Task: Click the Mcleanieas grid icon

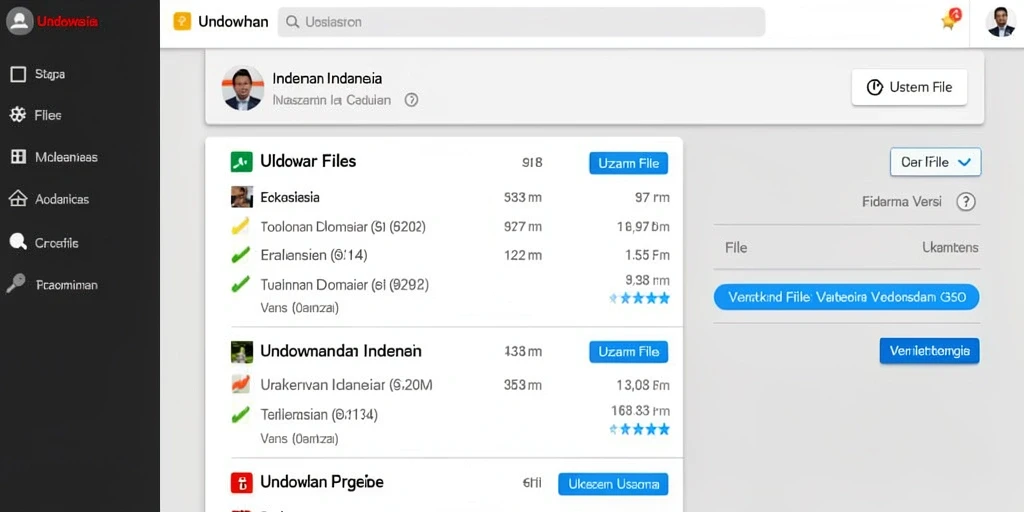Action: 18,157
